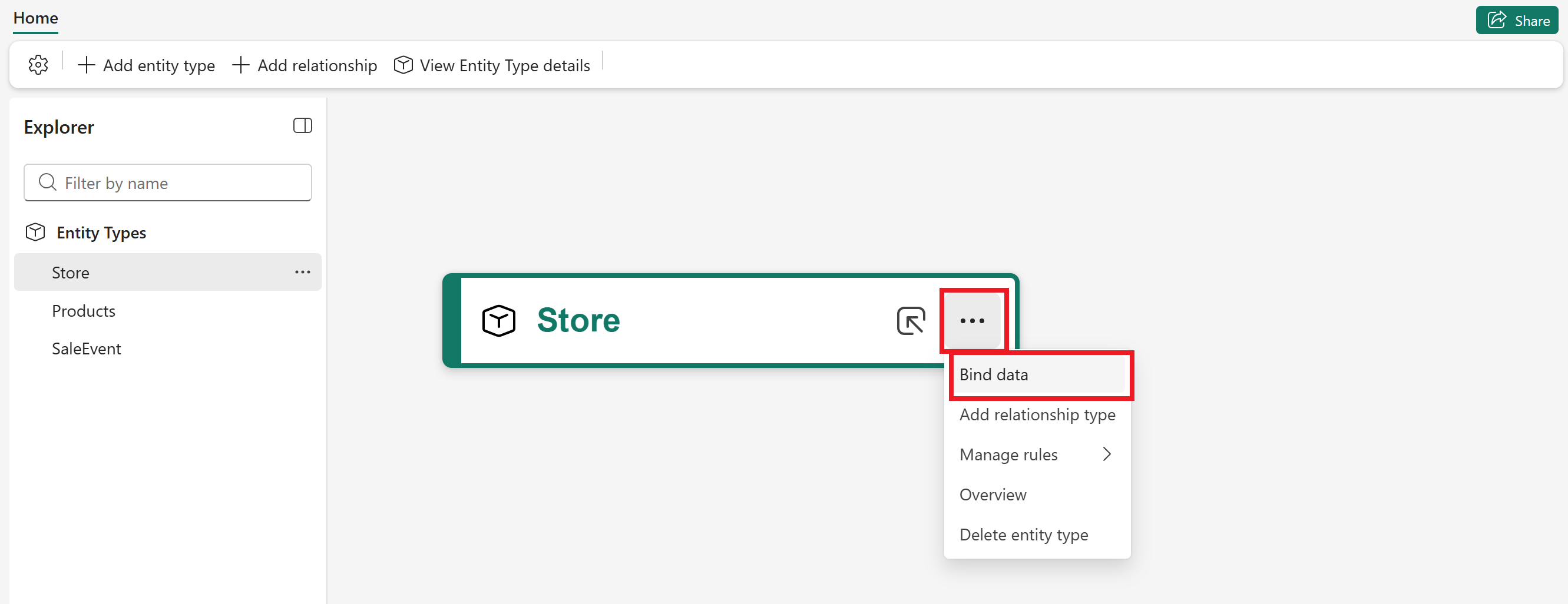Screen dimensions: 1568x604
Task: Switch to the Home tab
Action: click(36, 18)
